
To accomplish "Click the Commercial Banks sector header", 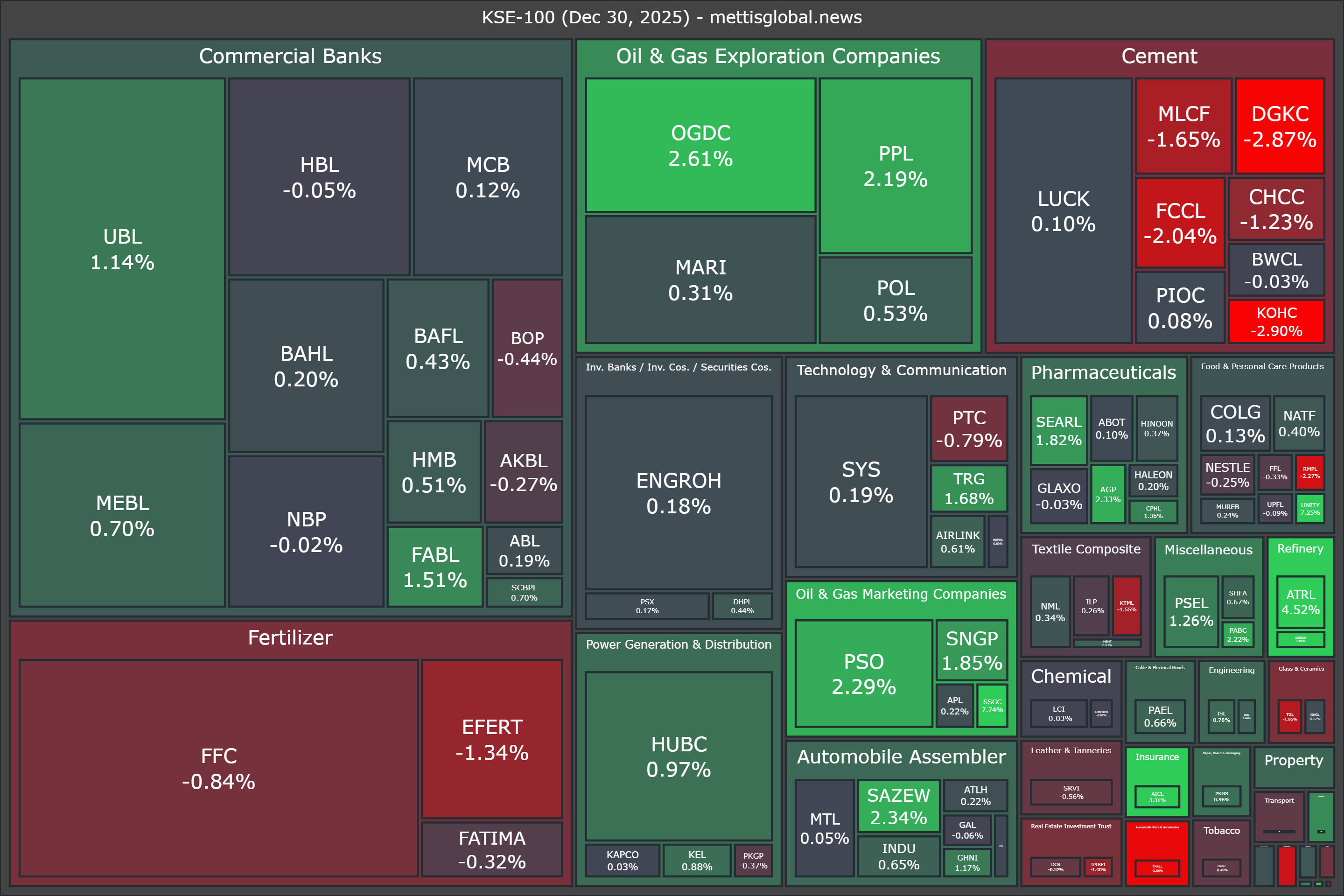I will (290, 56).
